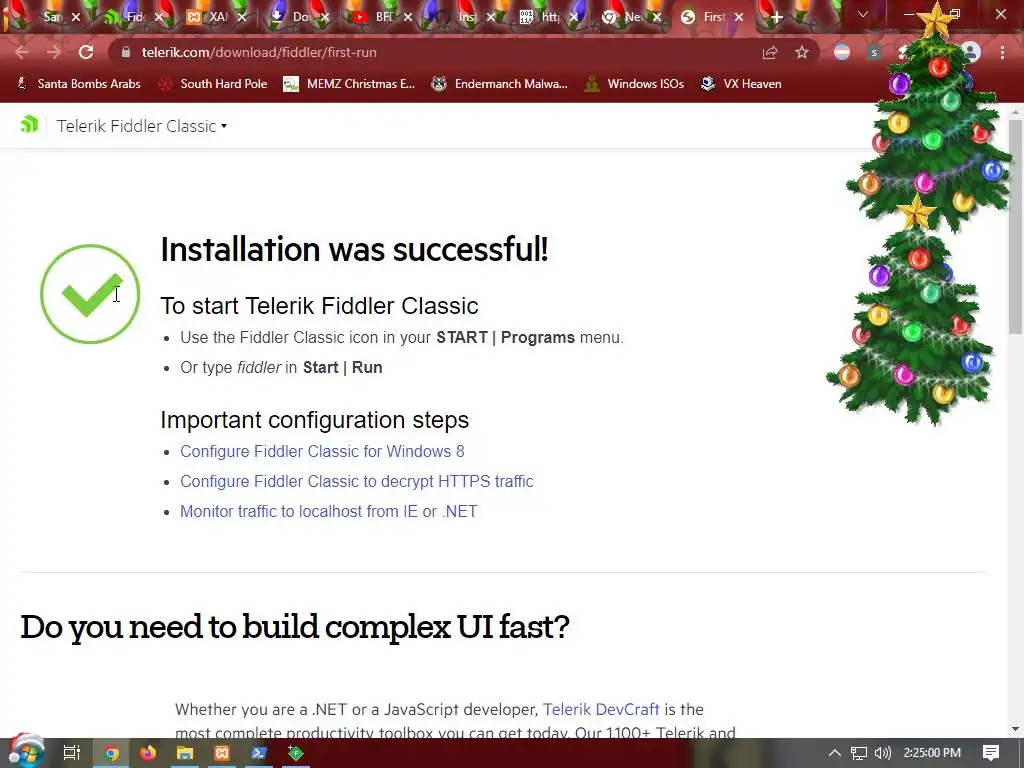Click the gray 'S' extension icon

pyautogui.click(x=874, y=53)
